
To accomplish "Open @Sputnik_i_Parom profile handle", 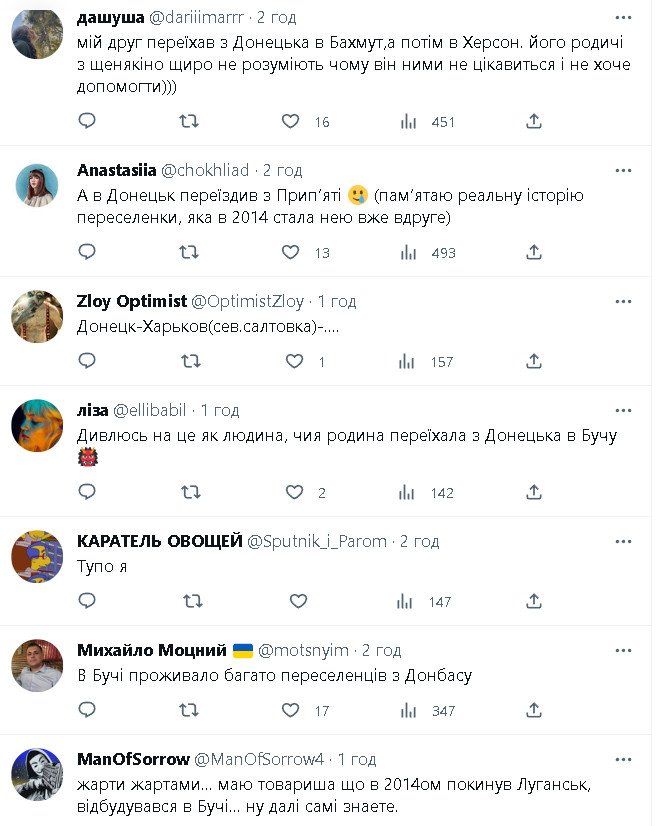I will pyautogui.click(x=316, y=541).
